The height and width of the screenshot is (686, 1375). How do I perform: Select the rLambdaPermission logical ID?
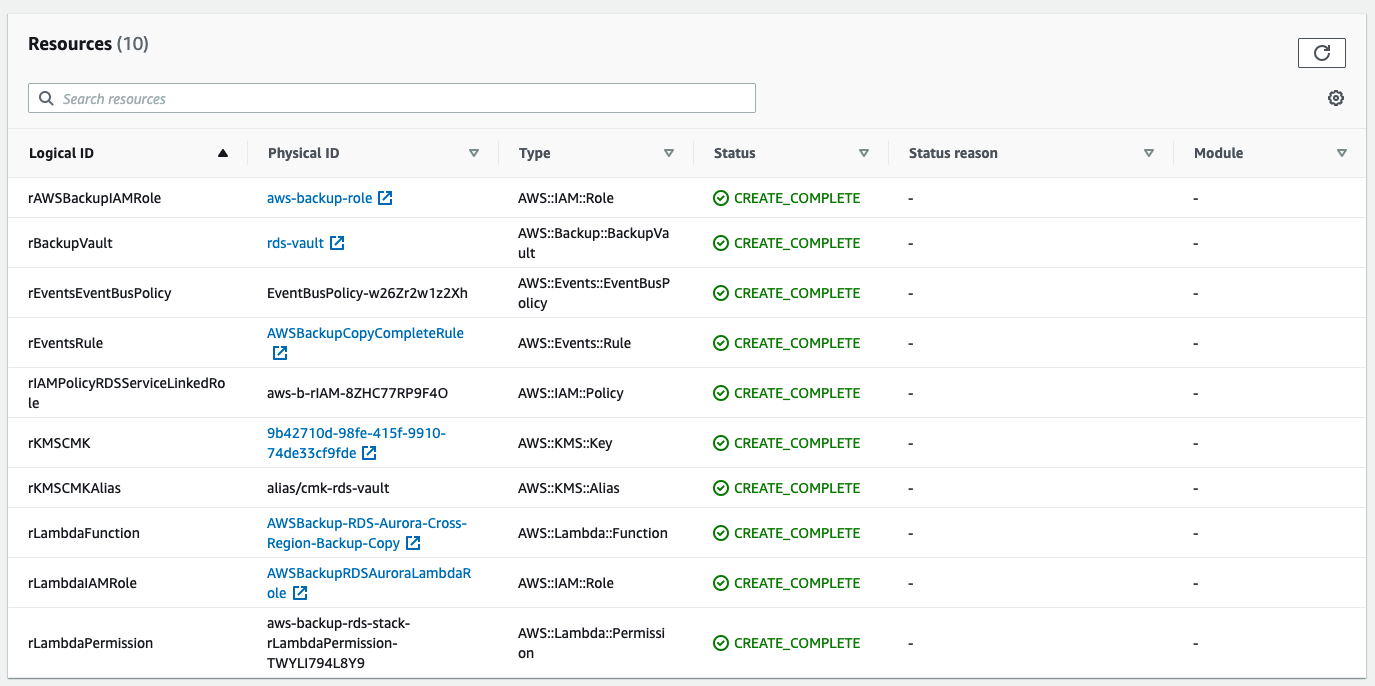[91, 643]
